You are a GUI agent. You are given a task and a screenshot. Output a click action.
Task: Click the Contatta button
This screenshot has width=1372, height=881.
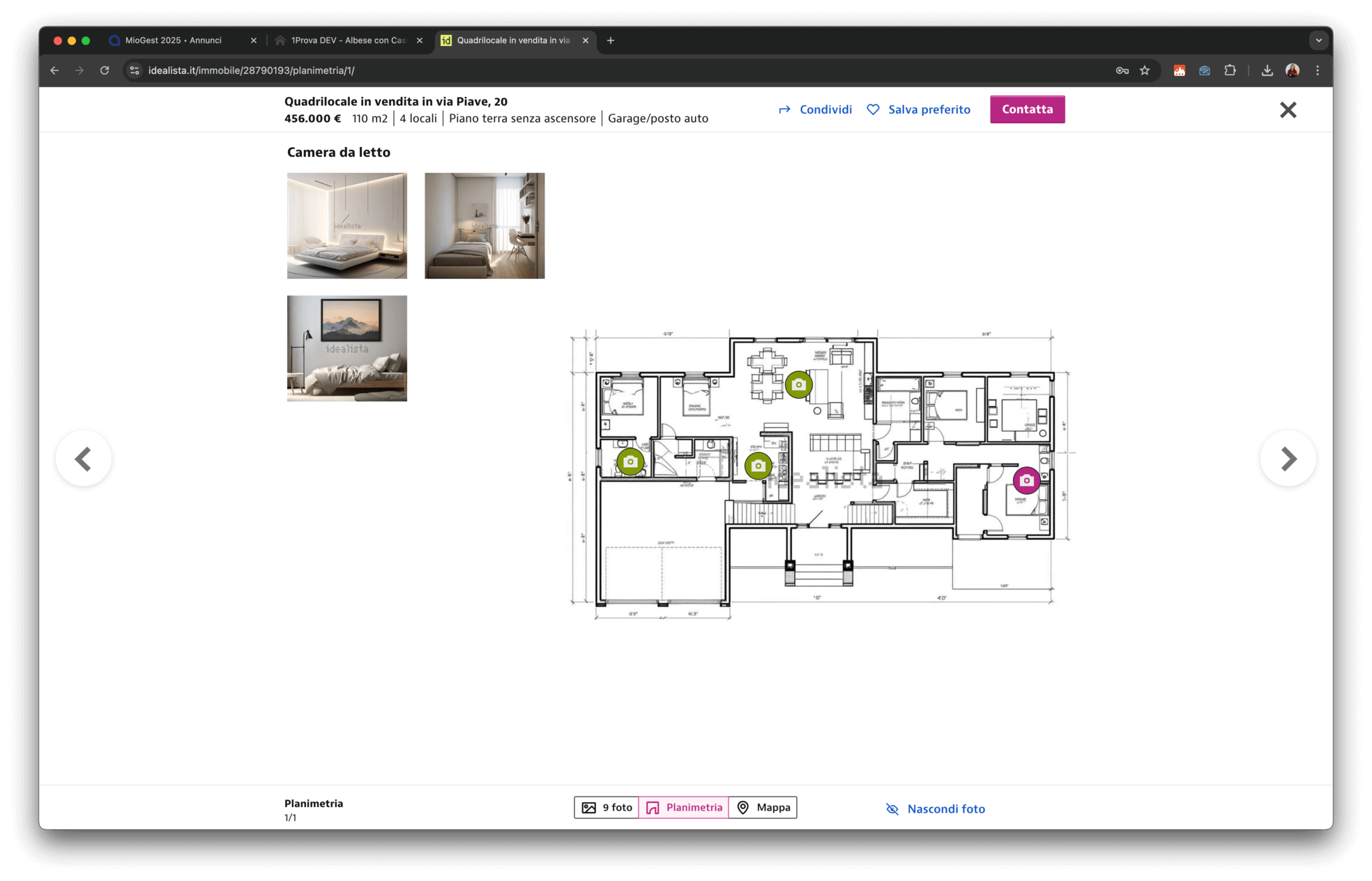[1027, 109]
